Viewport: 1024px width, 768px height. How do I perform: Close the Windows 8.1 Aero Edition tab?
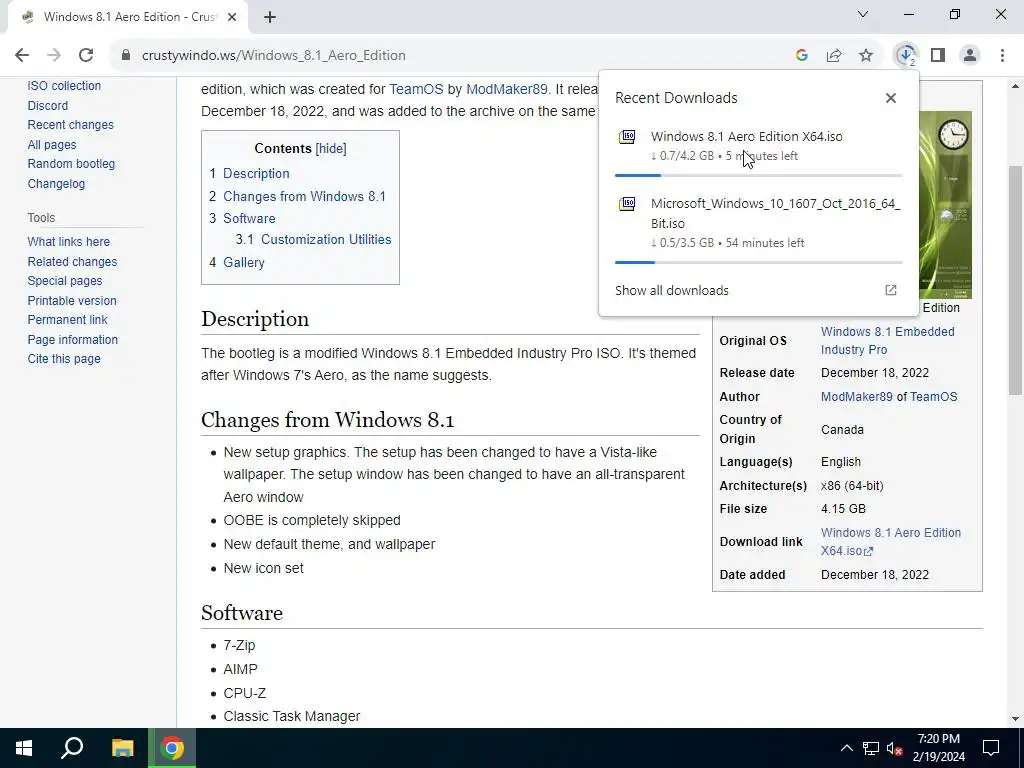click(x=232, y=17)
